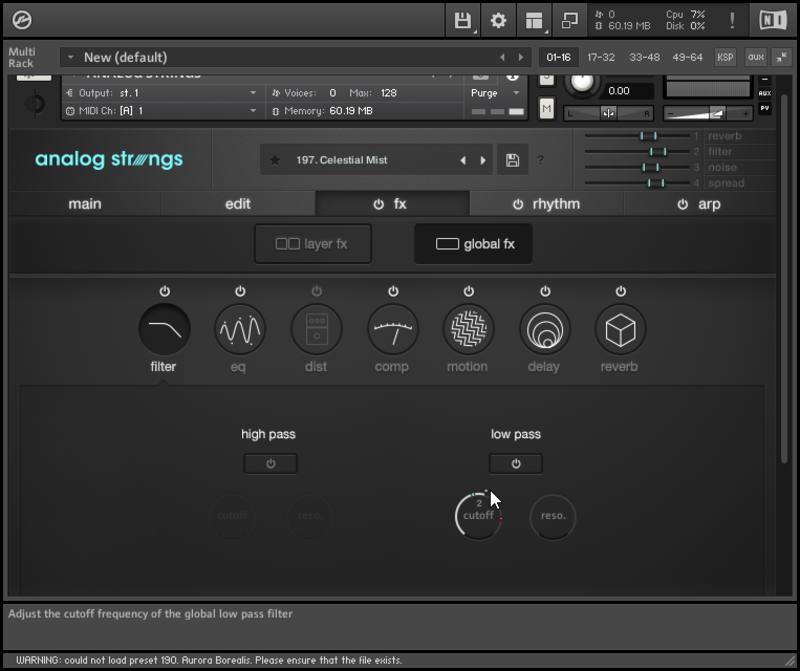The height and width of the screenshot is (671, 800).
Task: Toggle the aux sends panel
Action: coord(756,57)
